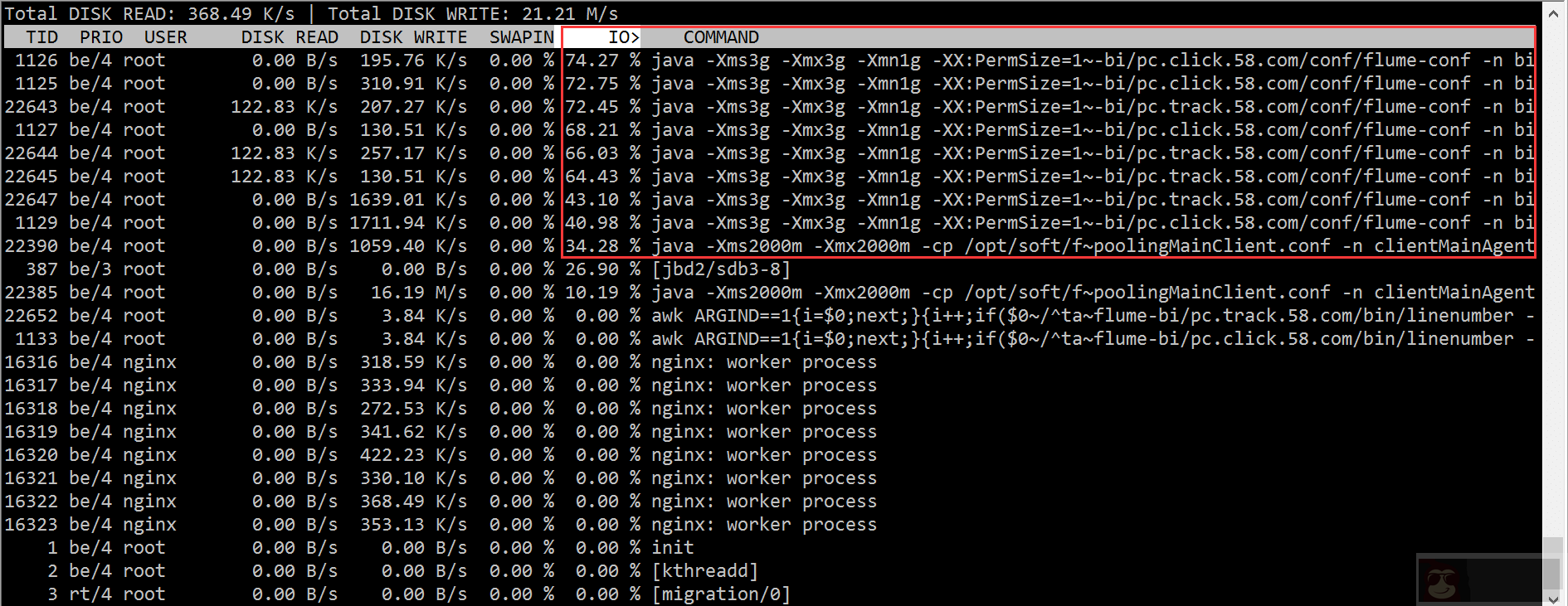Click the rt/4 priority value
This screenshot has width=1568, height=606.
click(x=90, y=594)
